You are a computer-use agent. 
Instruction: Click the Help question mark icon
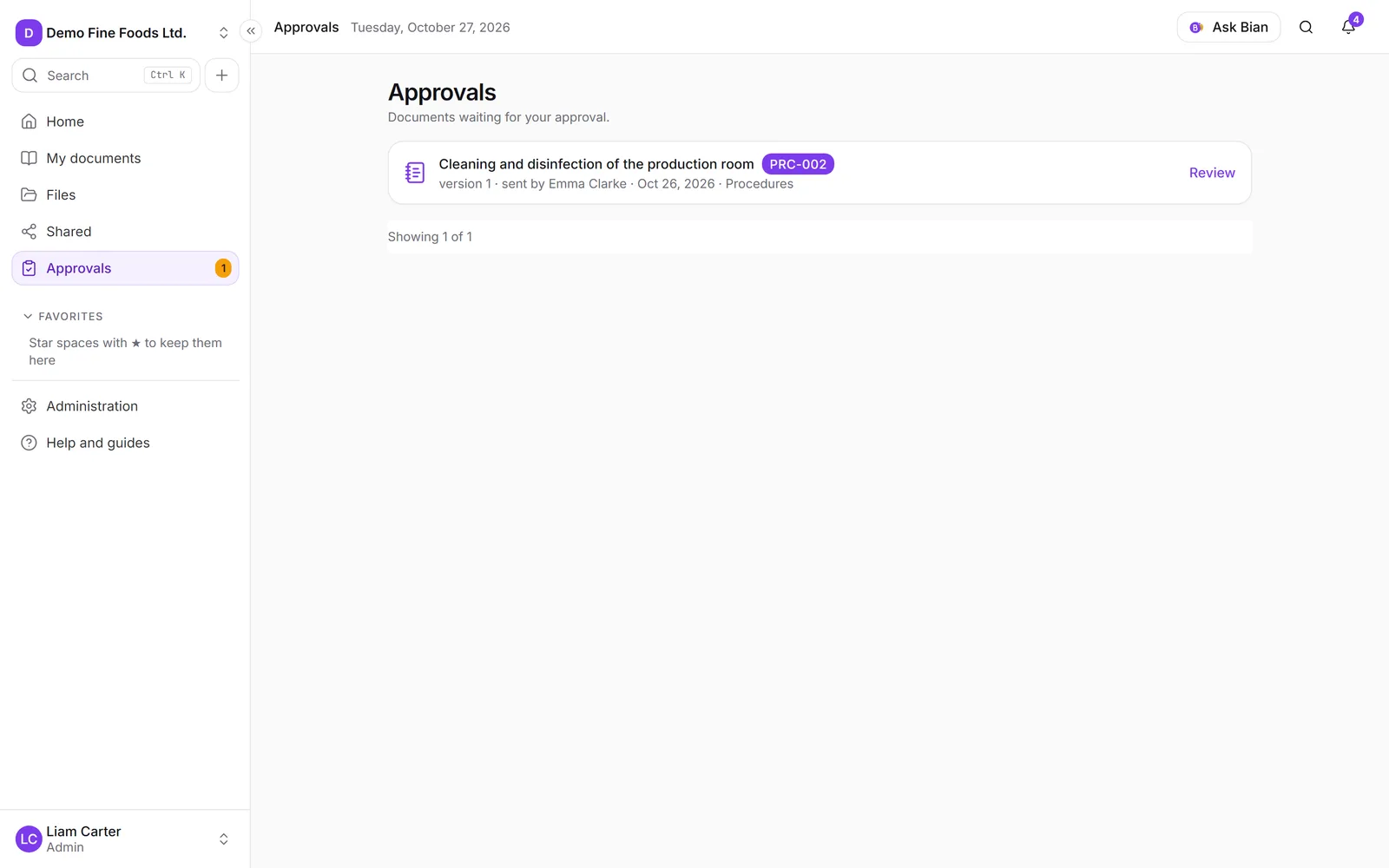[x=30, y=443]
